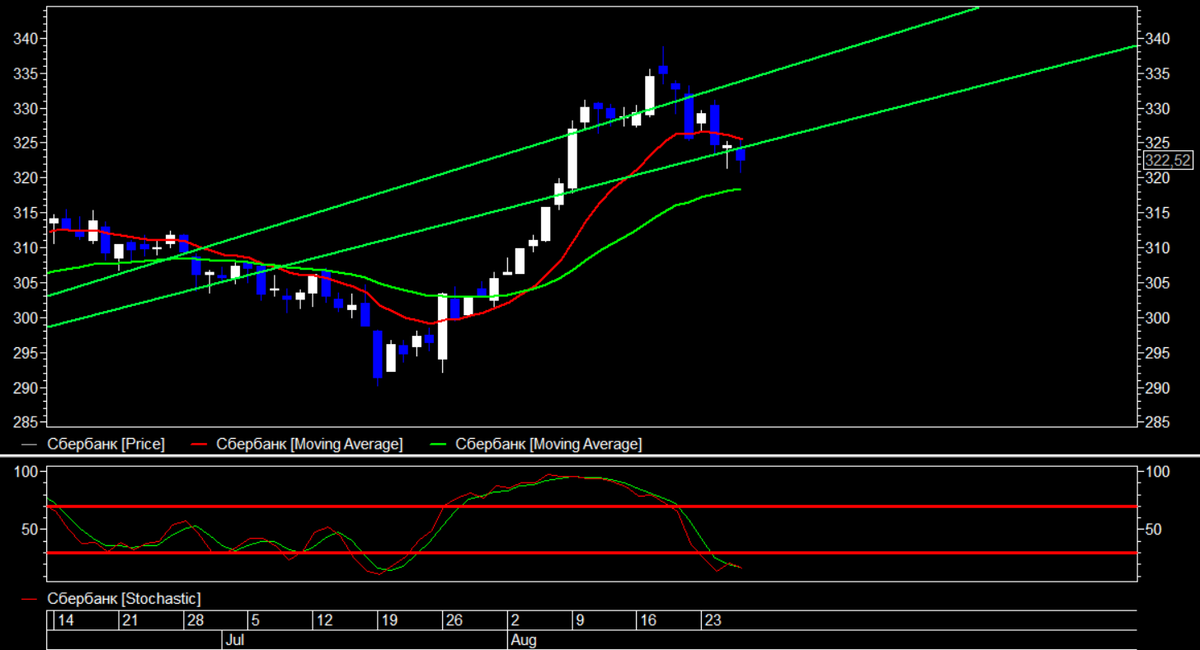The height and width of the screenshot is (650, 1200).
Task: Click date 9 on the time axis
Action: 579,620
